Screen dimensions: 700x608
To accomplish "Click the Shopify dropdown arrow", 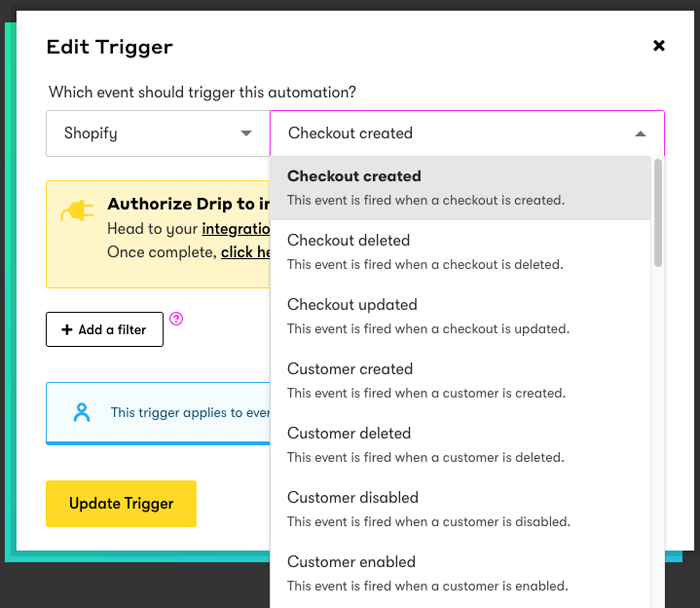I will (x=246, y=133).
